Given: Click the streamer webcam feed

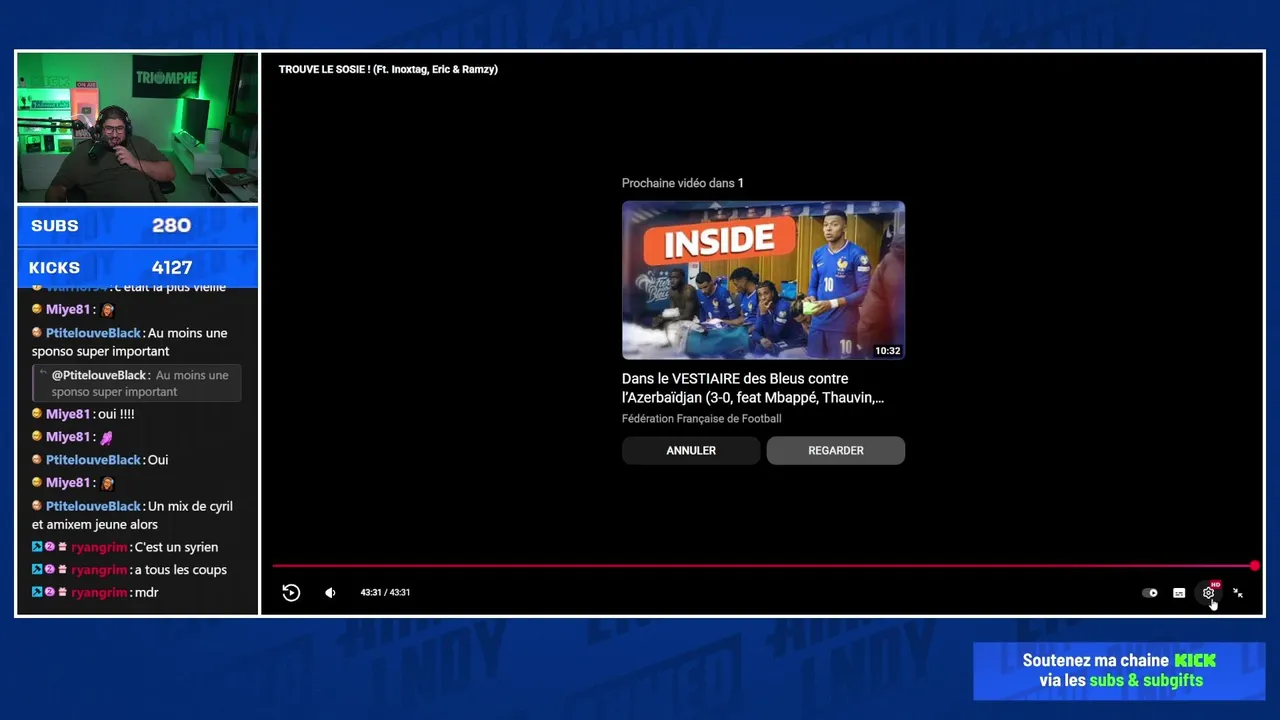Looking at the screenshot, I should pos(137,128).
